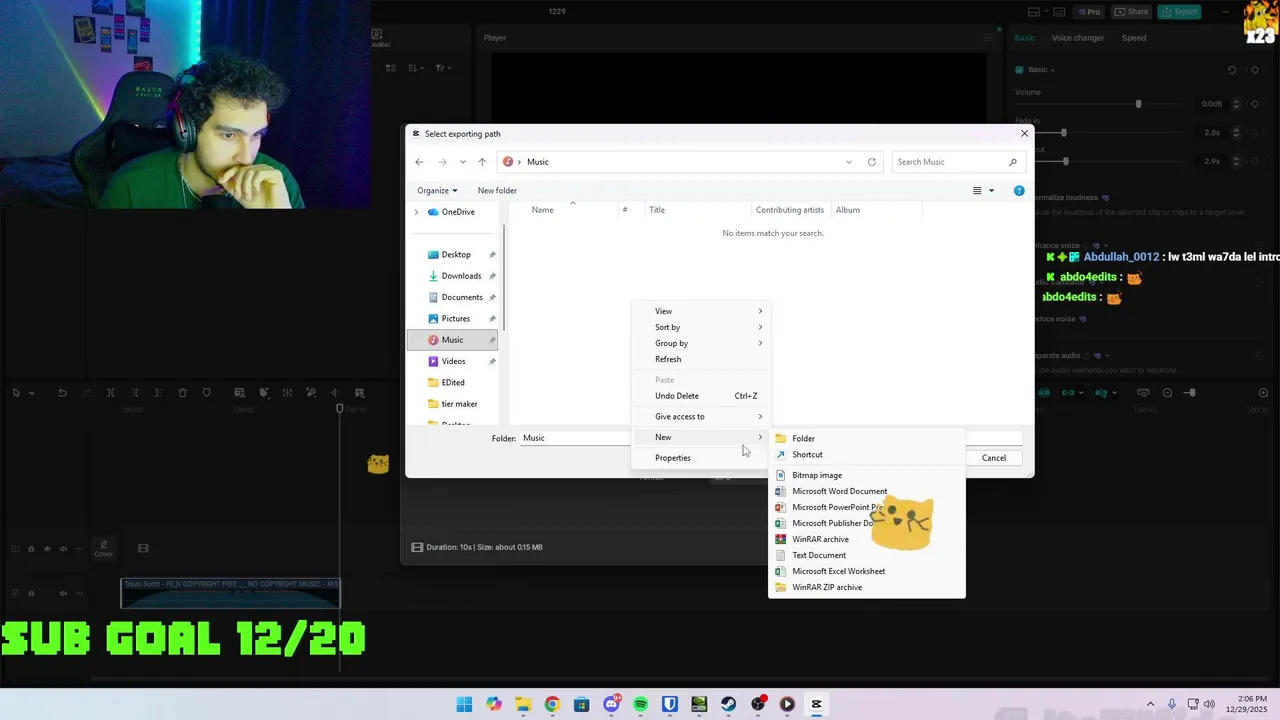Open Google Chrome from the taskbar
Viewport: 1280px width, 720px height.
(x=552, y=704)
